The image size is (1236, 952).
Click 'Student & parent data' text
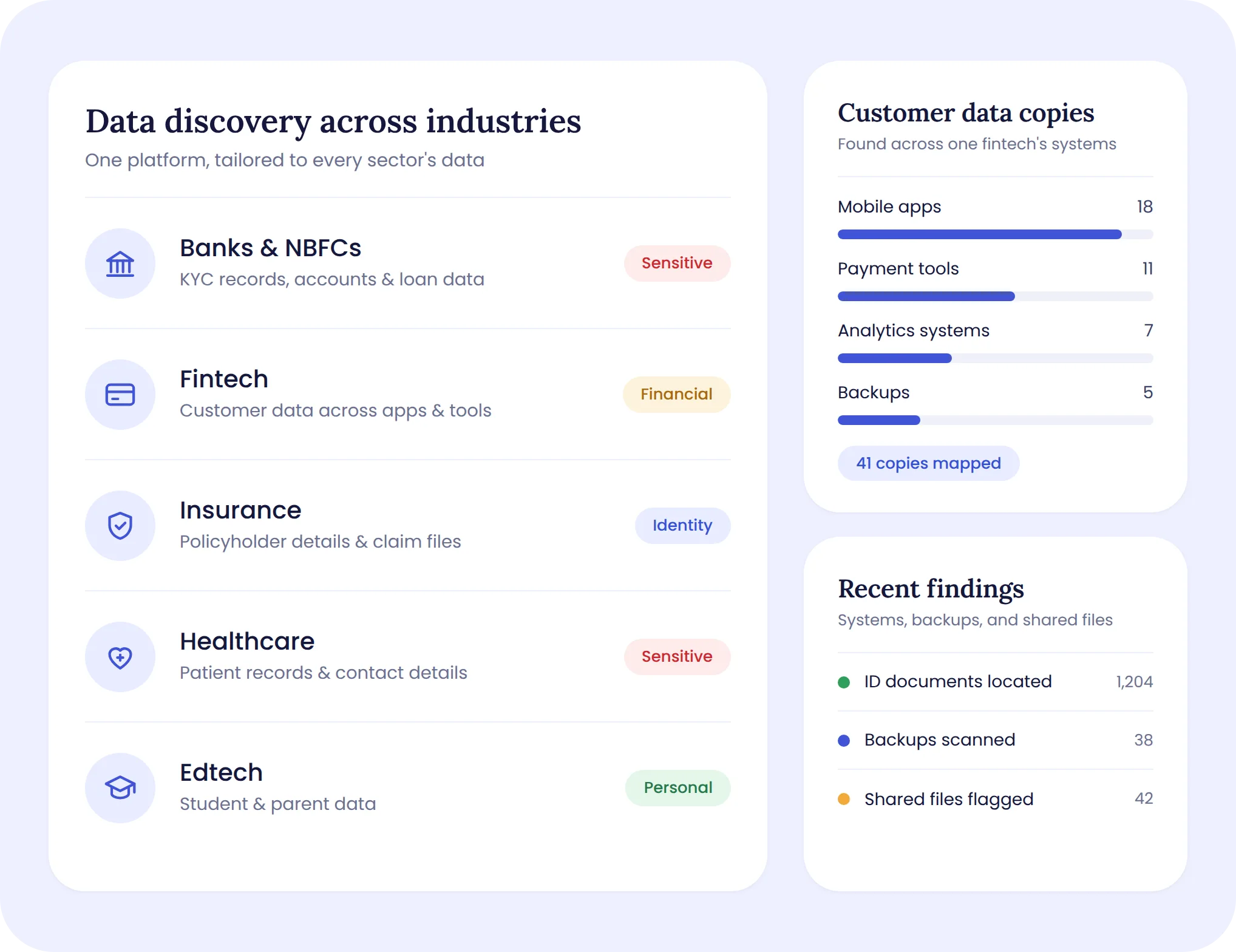pyautogui.click(x=278, y=804)
